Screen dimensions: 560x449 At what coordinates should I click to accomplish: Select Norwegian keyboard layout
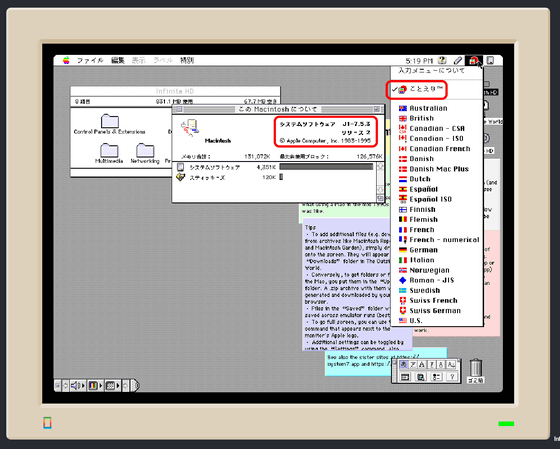click(437, 270)
